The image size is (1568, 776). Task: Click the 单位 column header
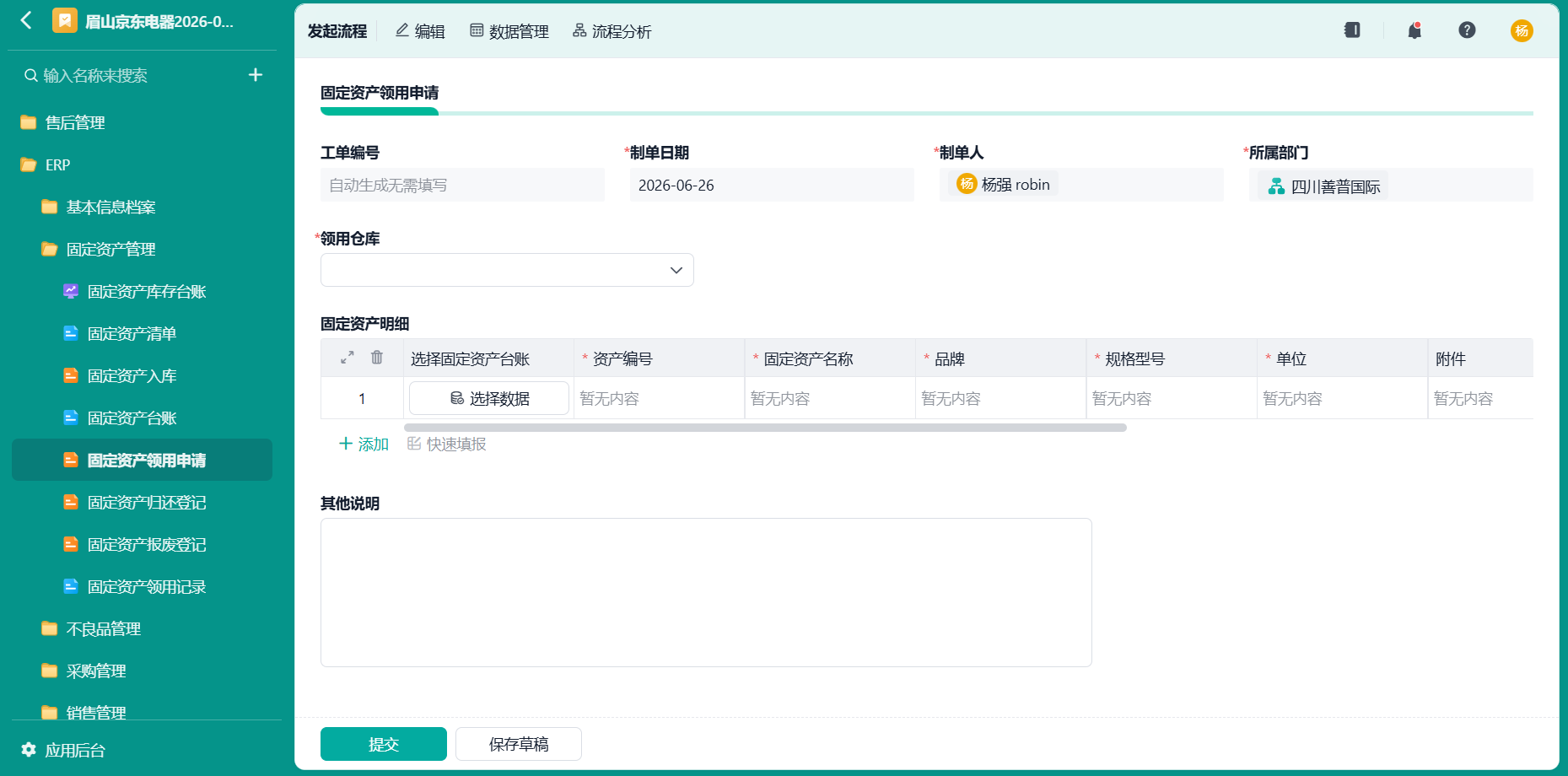1342,358
